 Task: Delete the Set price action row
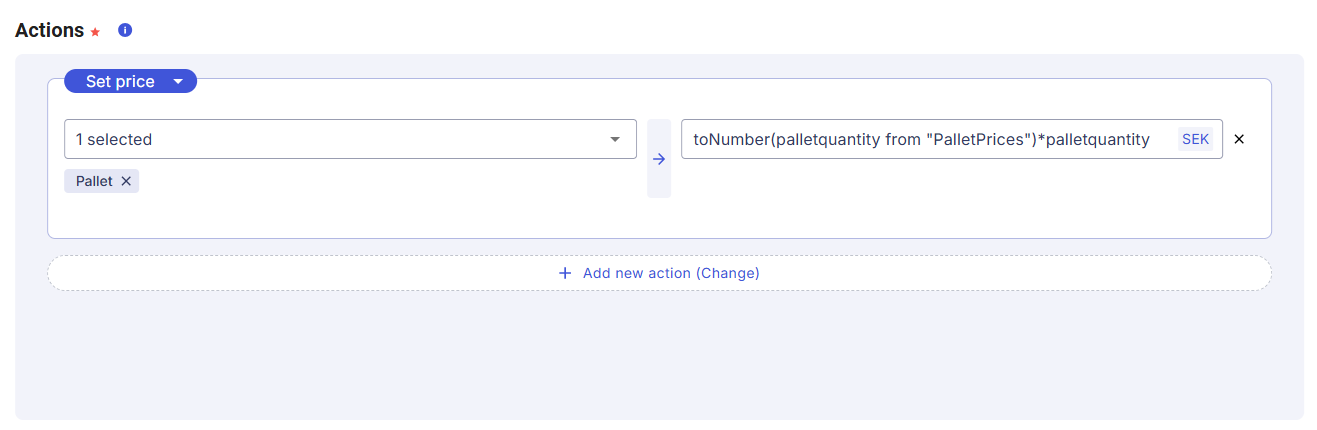click(x=1239, y=139)
